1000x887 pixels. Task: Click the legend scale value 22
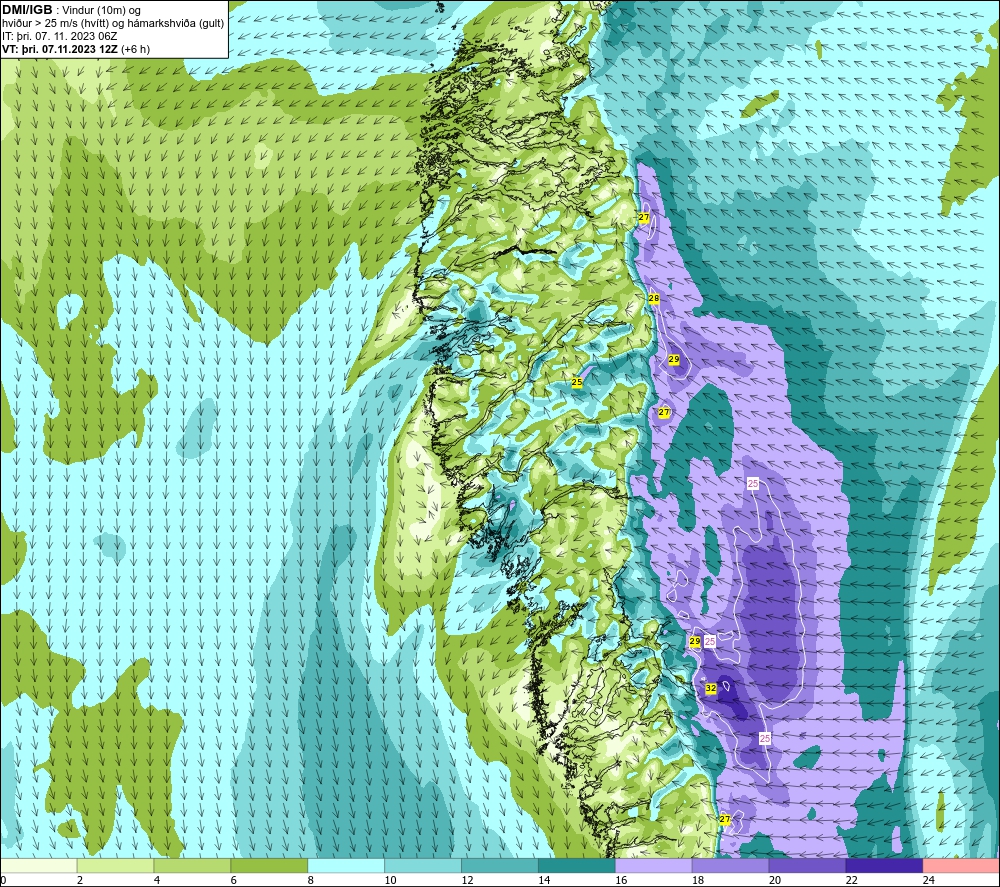(x=851, y=880)
